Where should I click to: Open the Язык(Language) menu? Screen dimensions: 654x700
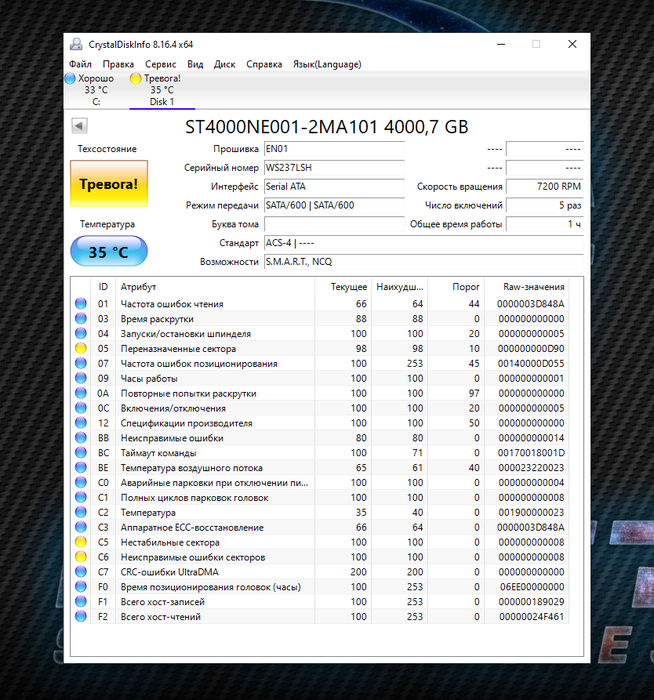(326, 64)
